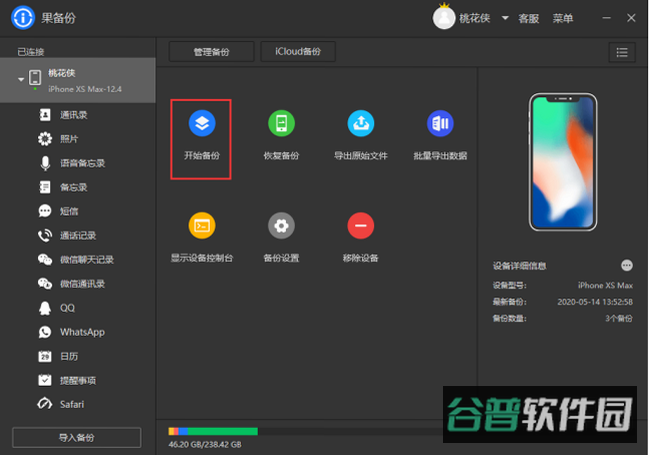Open account dropdown arrow beside 桃花侠
Screen dimensions: 649x455
click(505, 18)
